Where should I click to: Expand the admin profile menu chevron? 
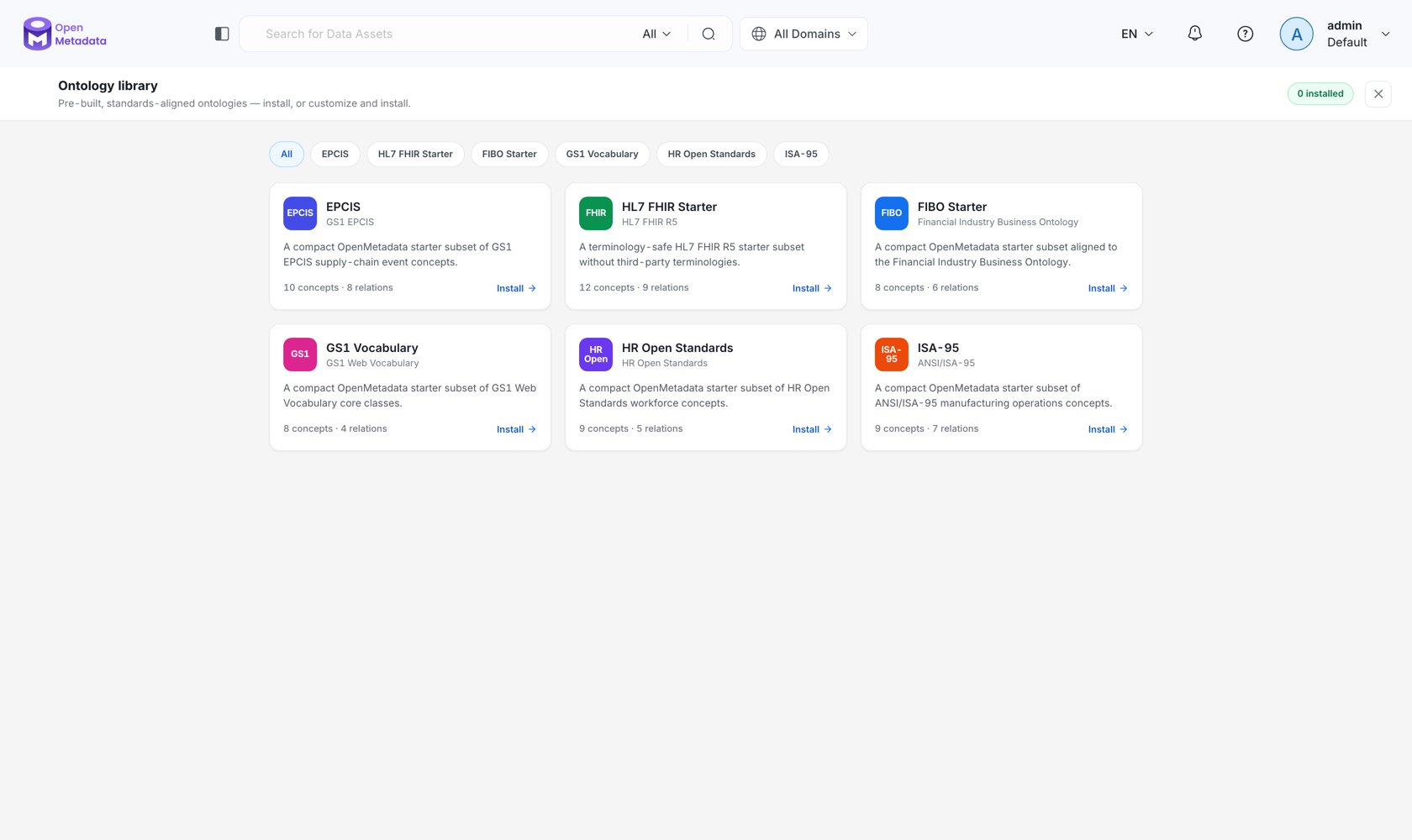coord(1385,34)
